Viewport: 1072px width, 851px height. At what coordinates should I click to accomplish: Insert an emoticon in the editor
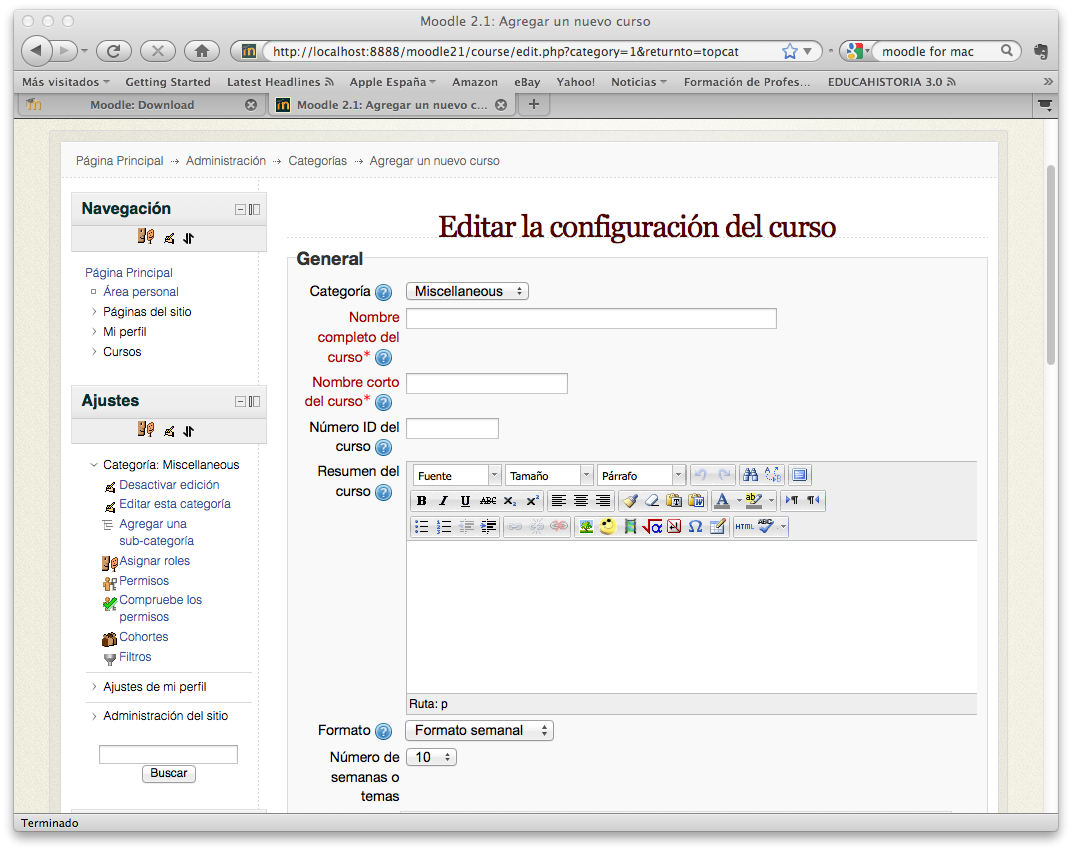pyautogui.click(x=606, y=527)
